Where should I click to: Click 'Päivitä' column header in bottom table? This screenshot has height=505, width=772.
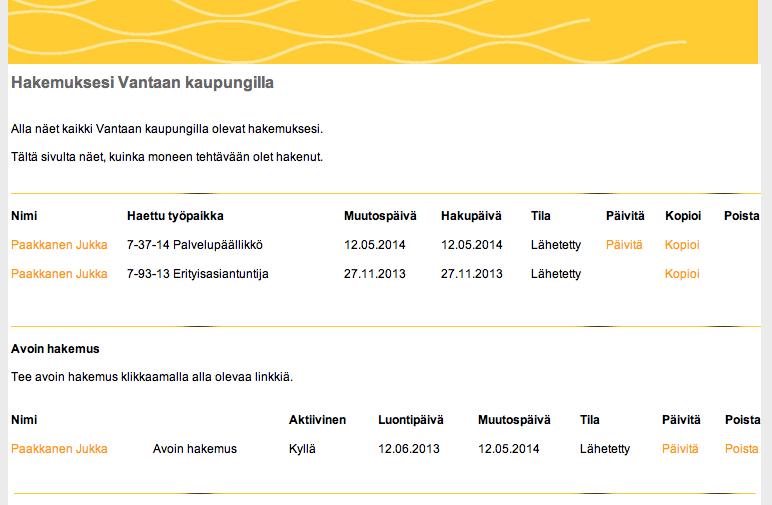click(681, 420)
